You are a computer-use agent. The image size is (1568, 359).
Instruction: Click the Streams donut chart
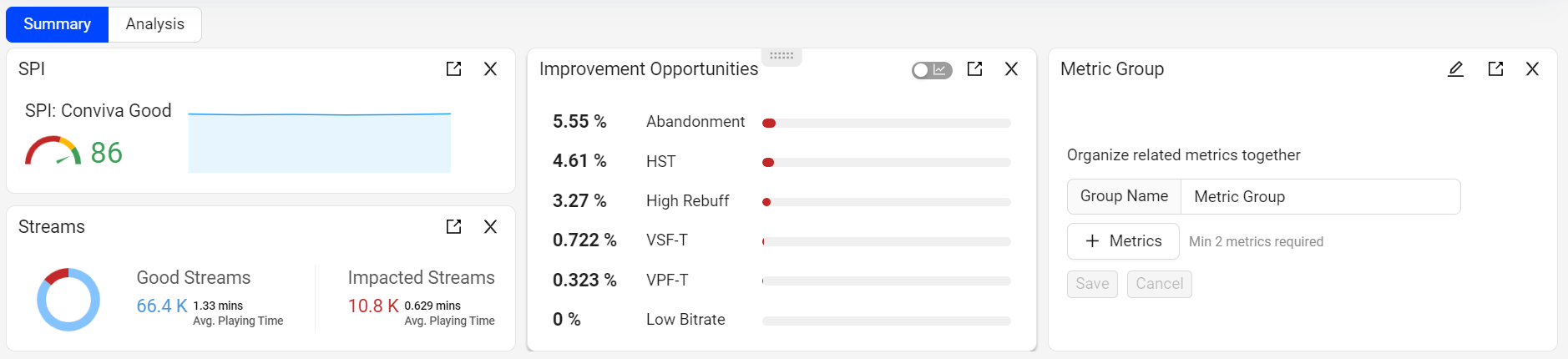68,299
